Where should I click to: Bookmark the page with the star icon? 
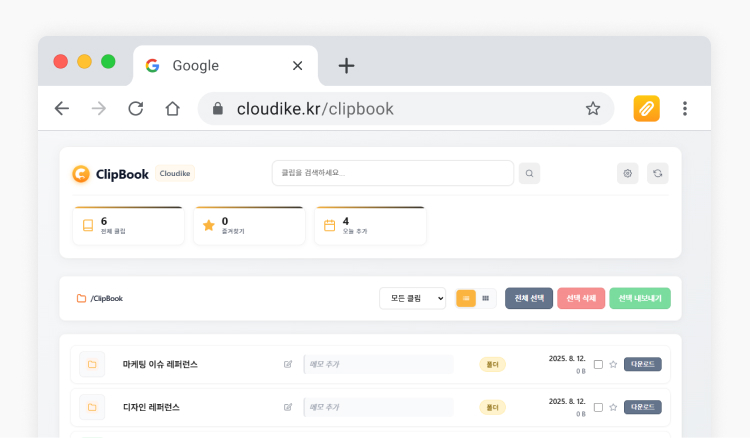[593, 109]
